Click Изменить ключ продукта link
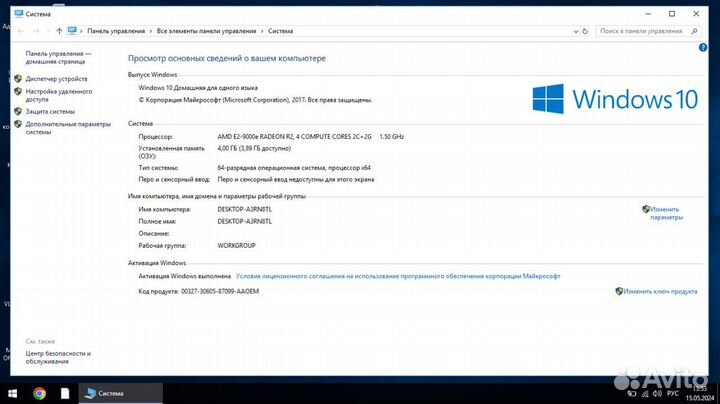 click(x=660, y=292)
